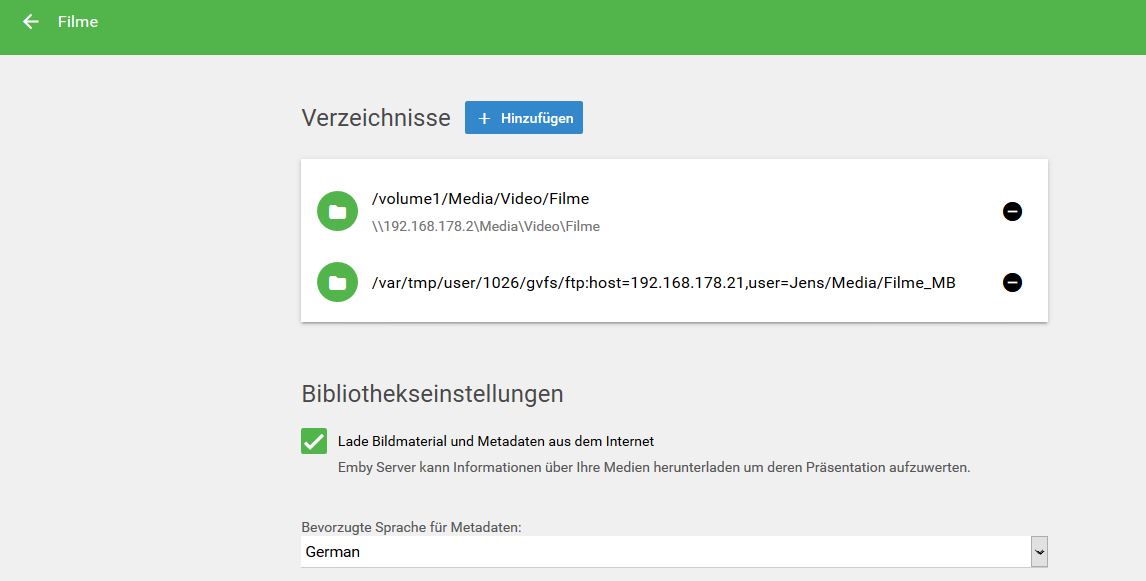Select the /volume1/Media/Video/Filme path text
This screenshot has width=1146, height=581.
[x=480, y=199]
